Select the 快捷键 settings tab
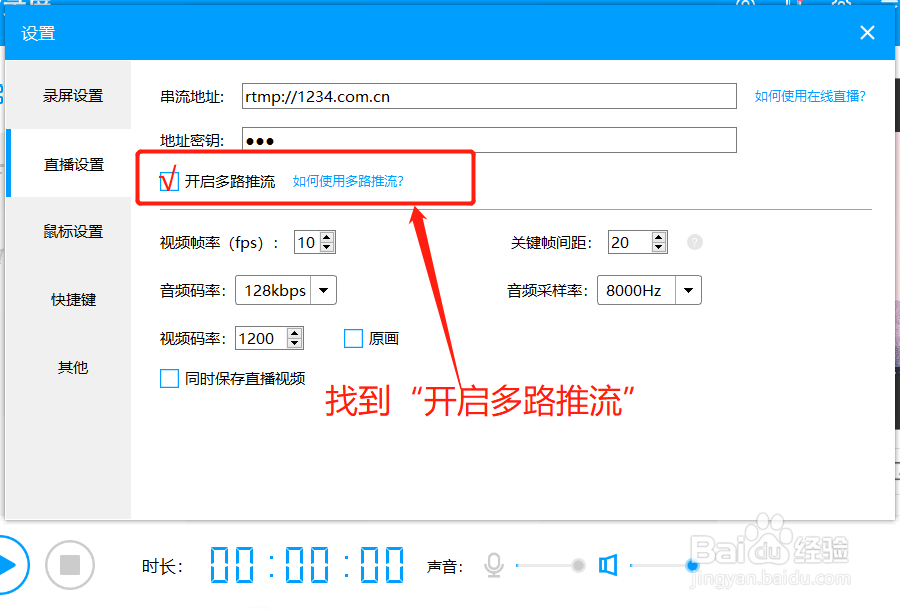The image size is (900, 609). point(73,299)
